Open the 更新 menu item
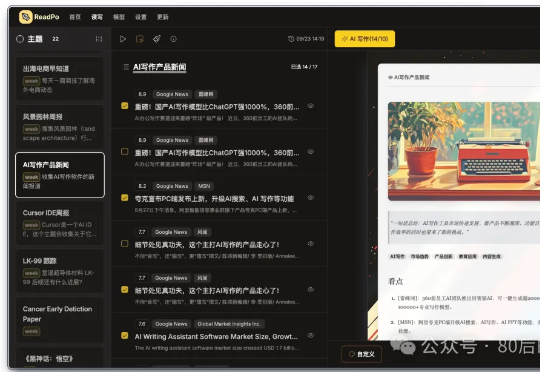Image resolution: width=540 pixels, height=372 pixels. point(163,17)
